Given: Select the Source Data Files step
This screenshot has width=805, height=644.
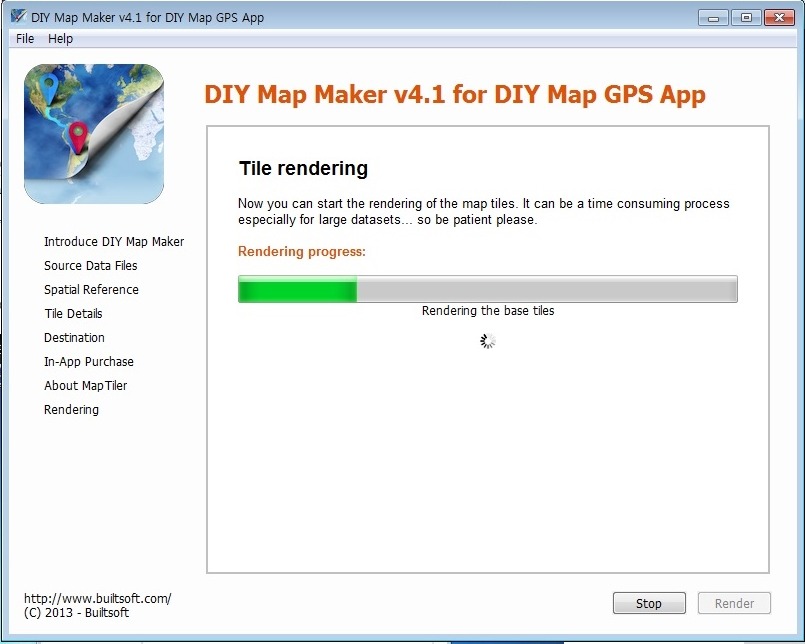Looking at the screenshot, I should (91, 266).
